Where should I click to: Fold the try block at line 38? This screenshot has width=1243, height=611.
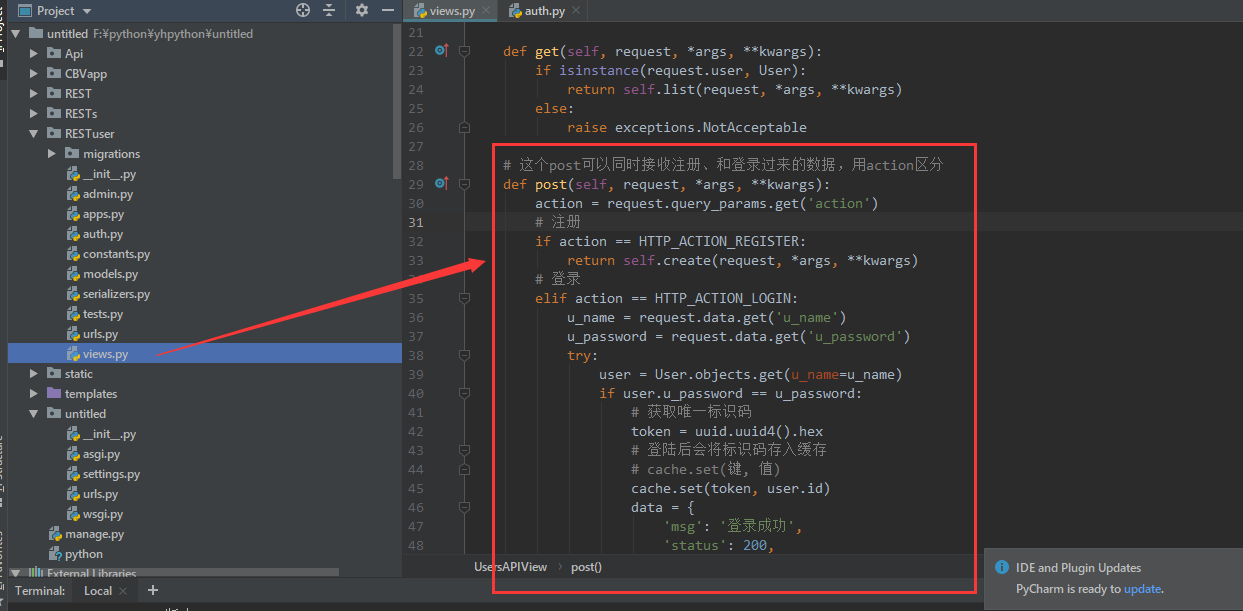click(x=464, y=355)
